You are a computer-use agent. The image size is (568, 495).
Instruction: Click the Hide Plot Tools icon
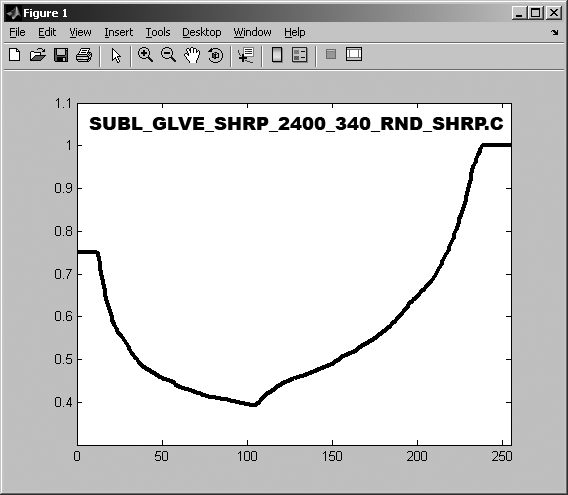tap(331, 54)
